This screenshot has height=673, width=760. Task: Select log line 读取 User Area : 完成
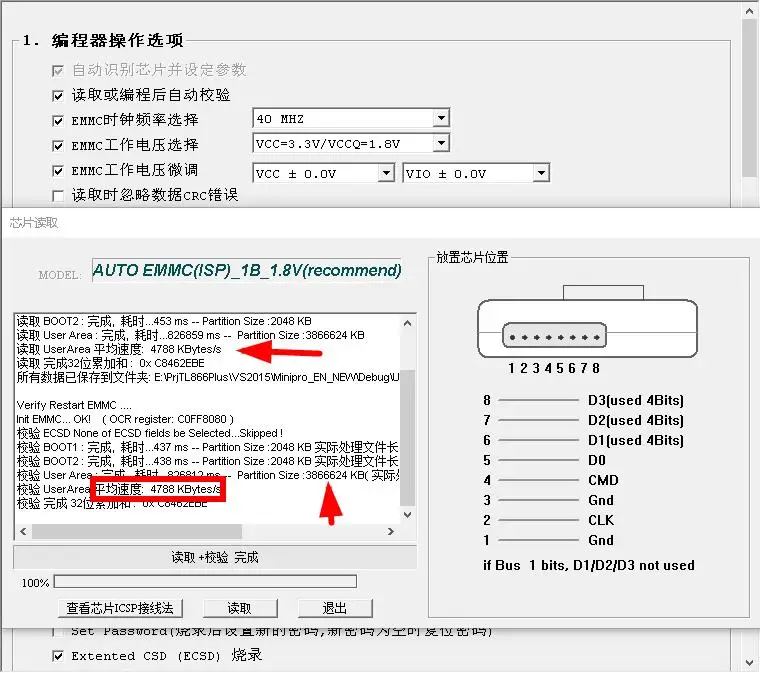point(190,335)
